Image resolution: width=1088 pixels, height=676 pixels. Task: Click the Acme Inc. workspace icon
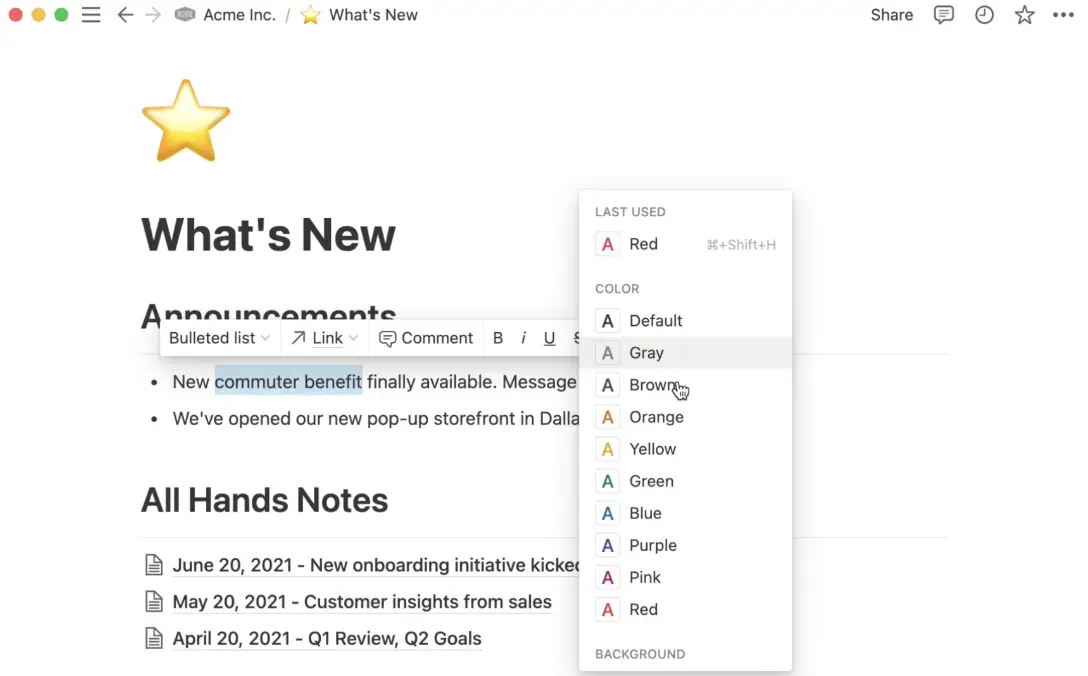point(185,15)
